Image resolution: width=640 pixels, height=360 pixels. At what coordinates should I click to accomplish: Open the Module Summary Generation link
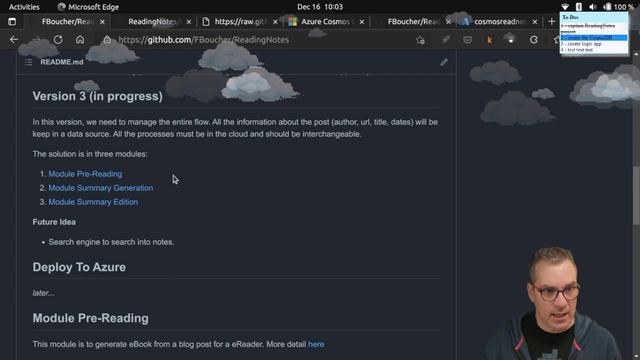click(x=101, y=188)
